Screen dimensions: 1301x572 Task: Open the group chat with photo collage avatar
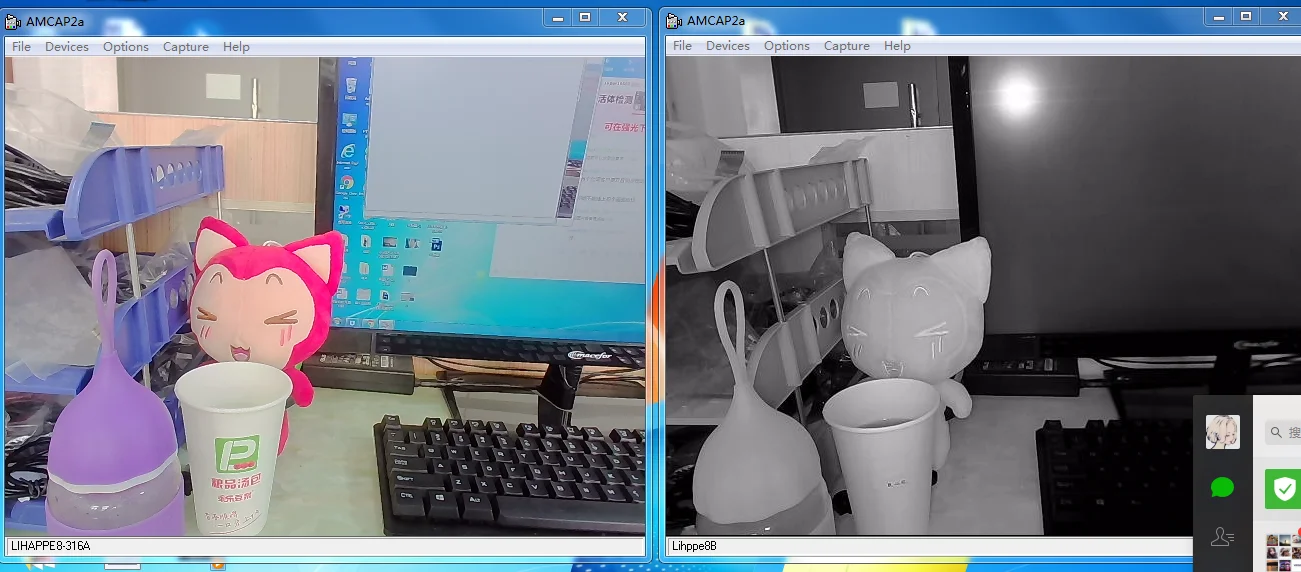1283,553
